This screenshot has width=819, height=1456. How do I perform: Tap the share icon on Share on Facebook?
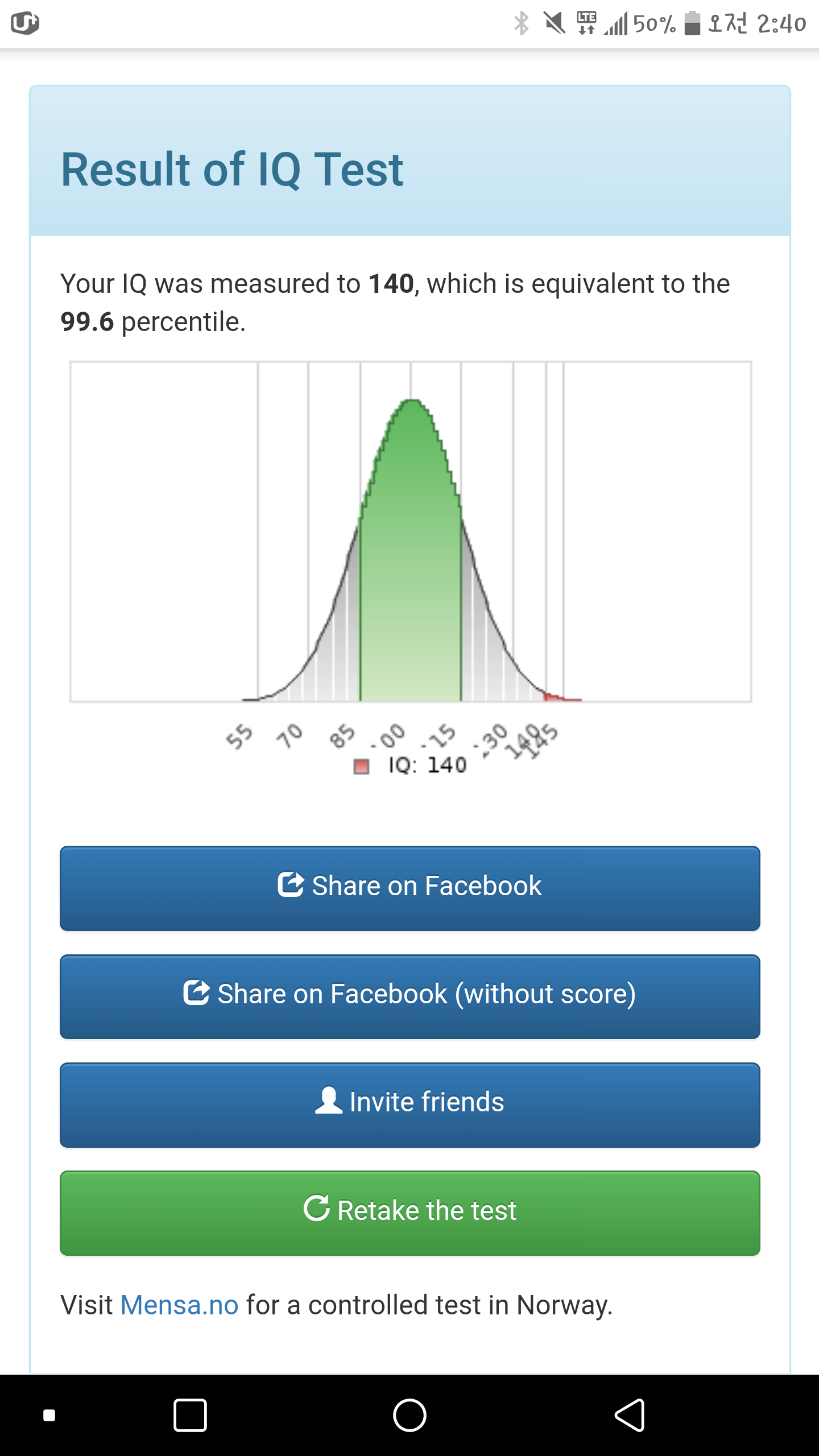[x=291, y=884]
